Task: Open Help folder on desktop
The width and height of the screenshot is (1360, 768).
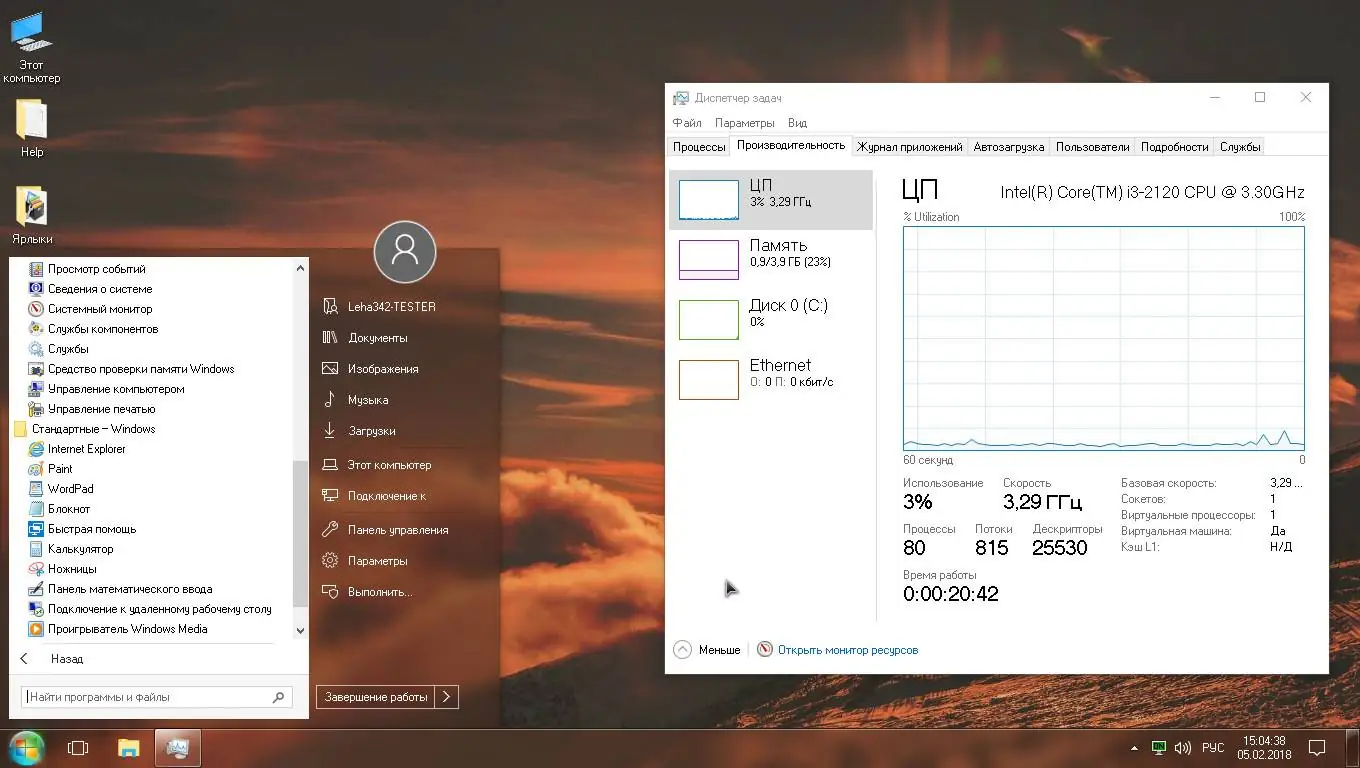Action: [x=32, y=128]
